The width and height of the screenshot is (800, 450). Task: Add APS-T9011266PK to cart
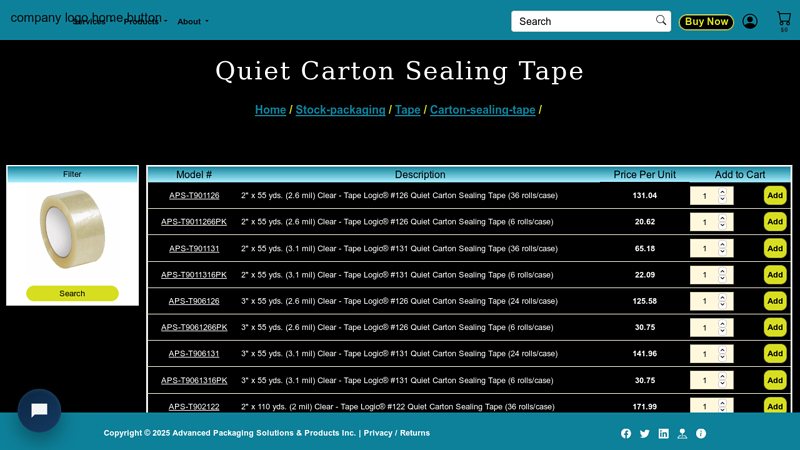coord(775,222)
